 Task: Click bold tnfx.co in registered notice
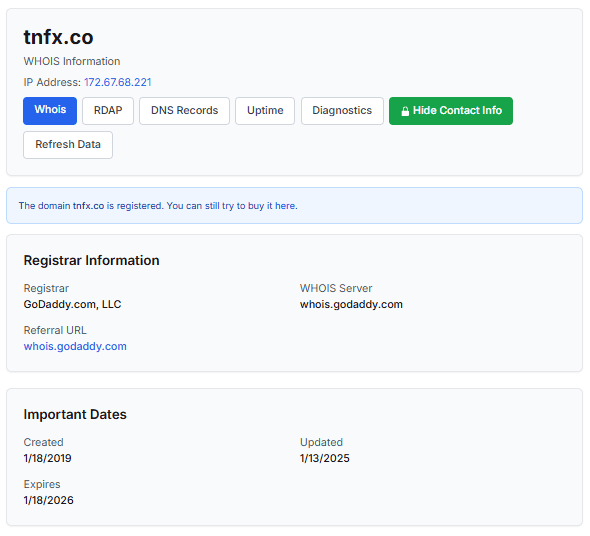point(88,206)
